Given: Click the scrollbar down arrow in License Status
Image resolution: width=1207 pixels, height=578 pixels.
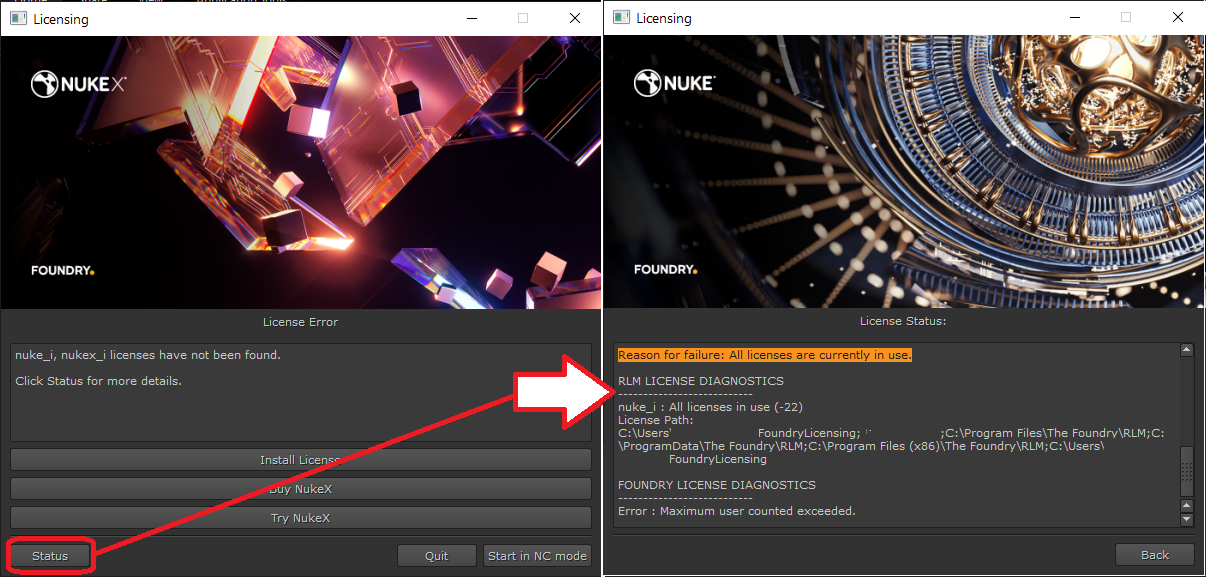Looking at the screenshot, I should pos(1187,520).
